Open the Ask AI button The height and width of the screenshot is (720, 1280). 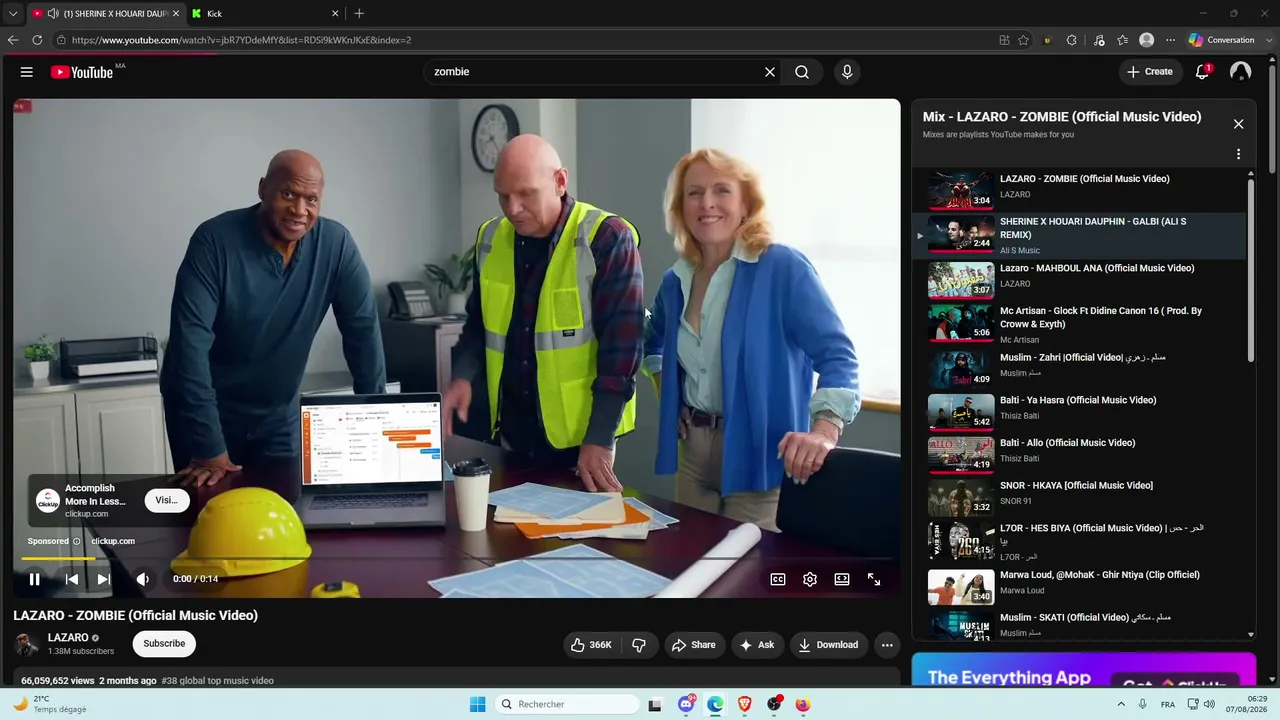(757, 645)
